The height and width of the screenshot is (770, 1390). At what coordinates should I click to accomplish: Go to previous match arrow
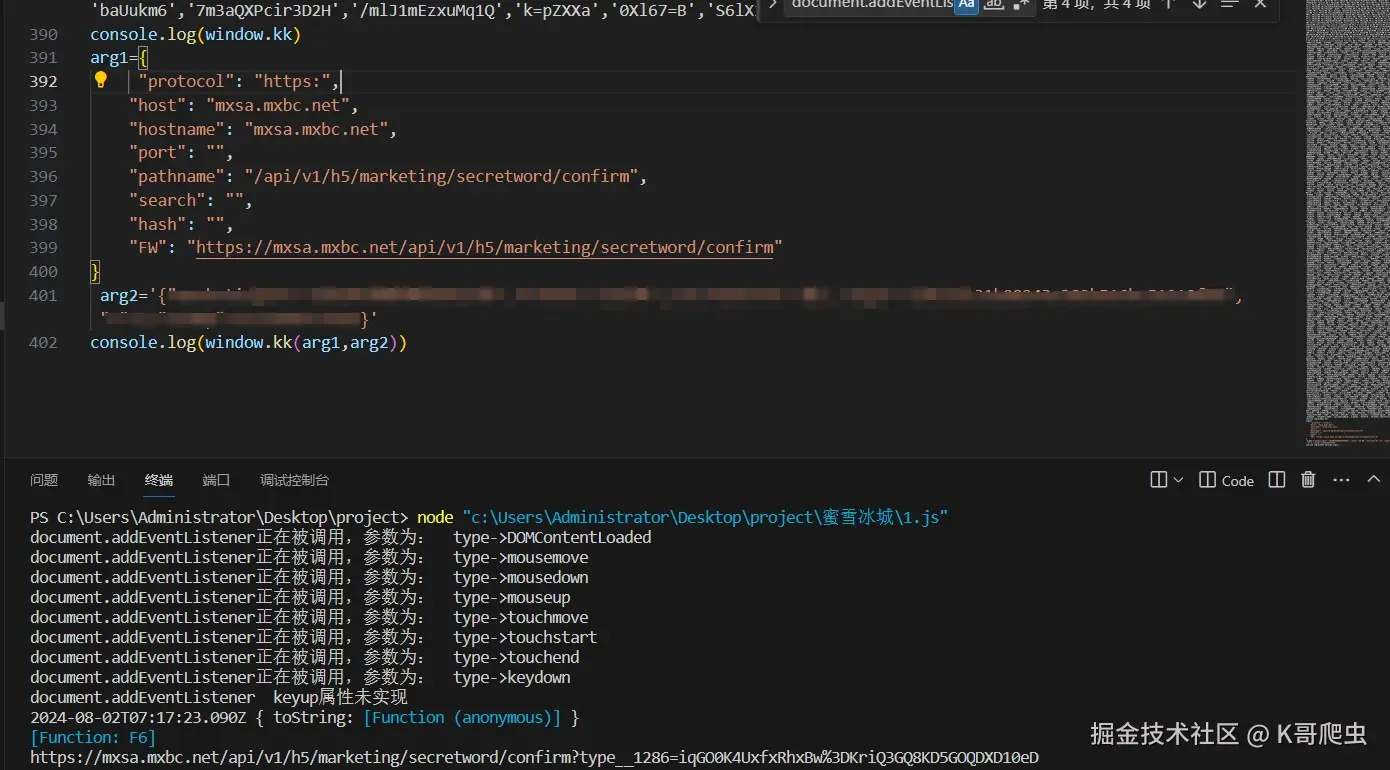(1168, 5)
